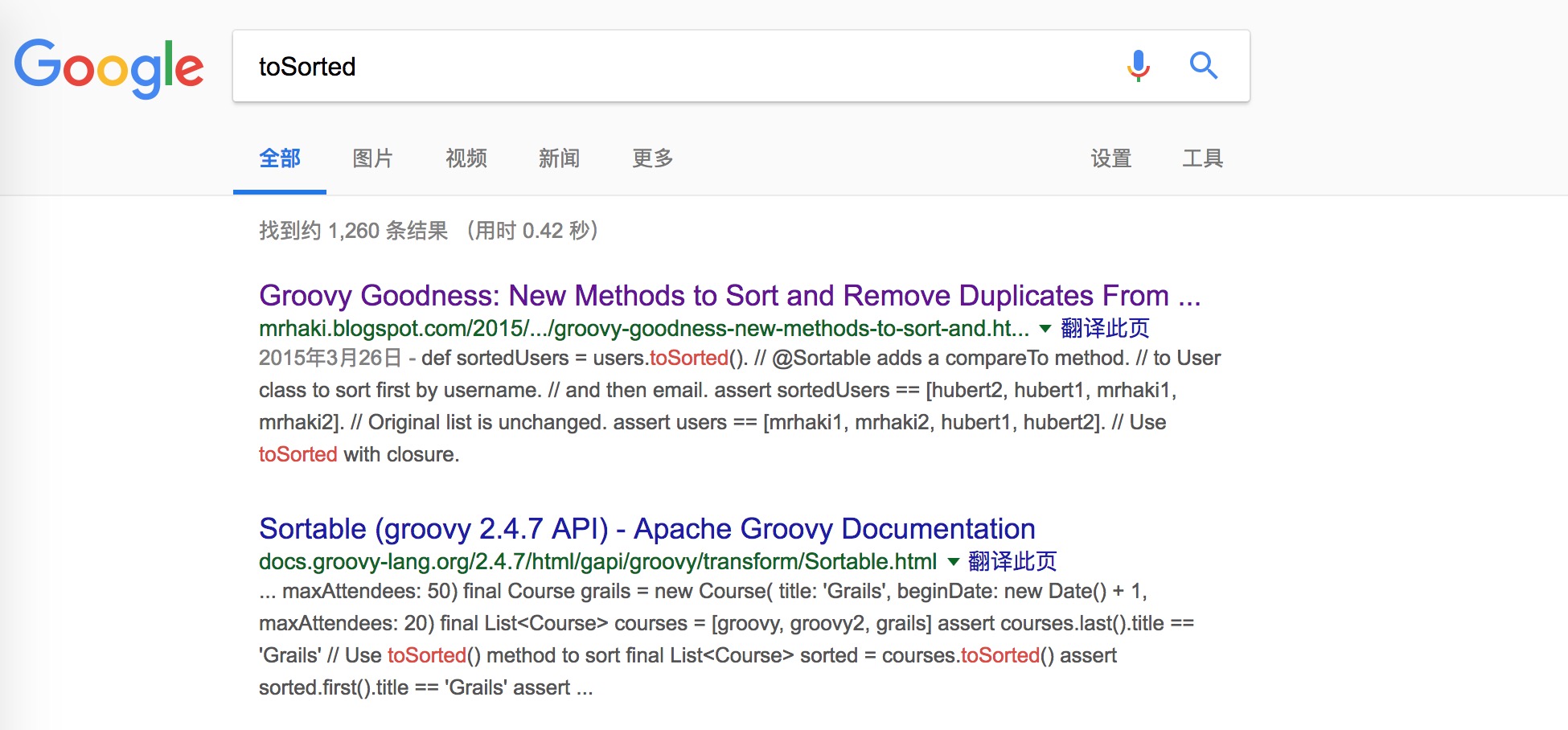Click the green mrhaki.blogspot.com URL text
Image resolution: width=1568 pixels, height=730 pixels.
(643, 329)
